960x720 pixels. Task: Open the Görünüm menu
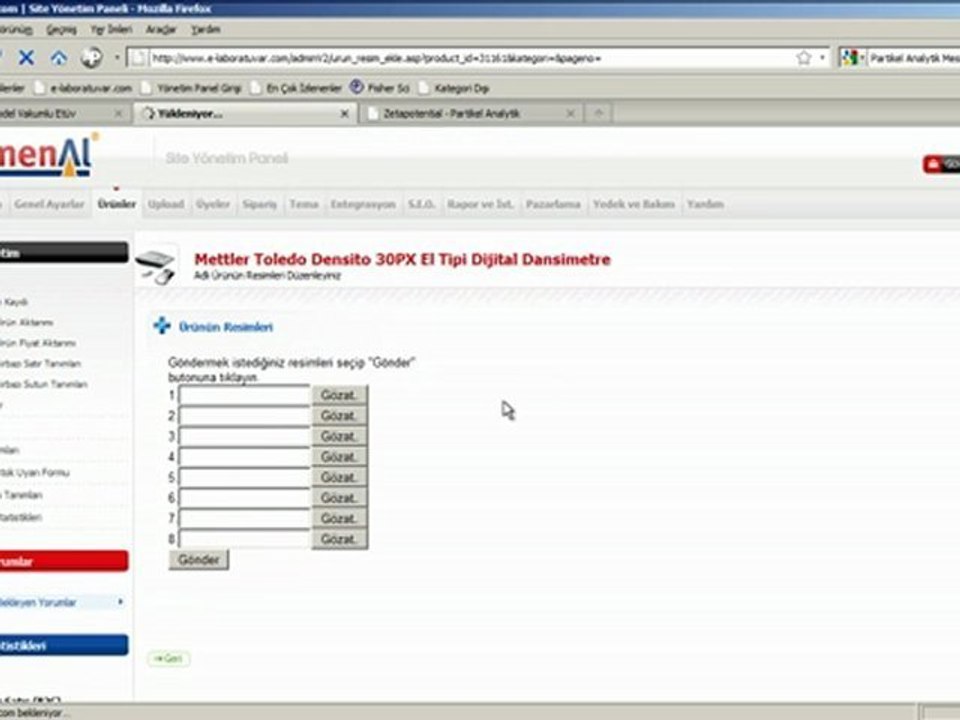(x=15, y=29)
